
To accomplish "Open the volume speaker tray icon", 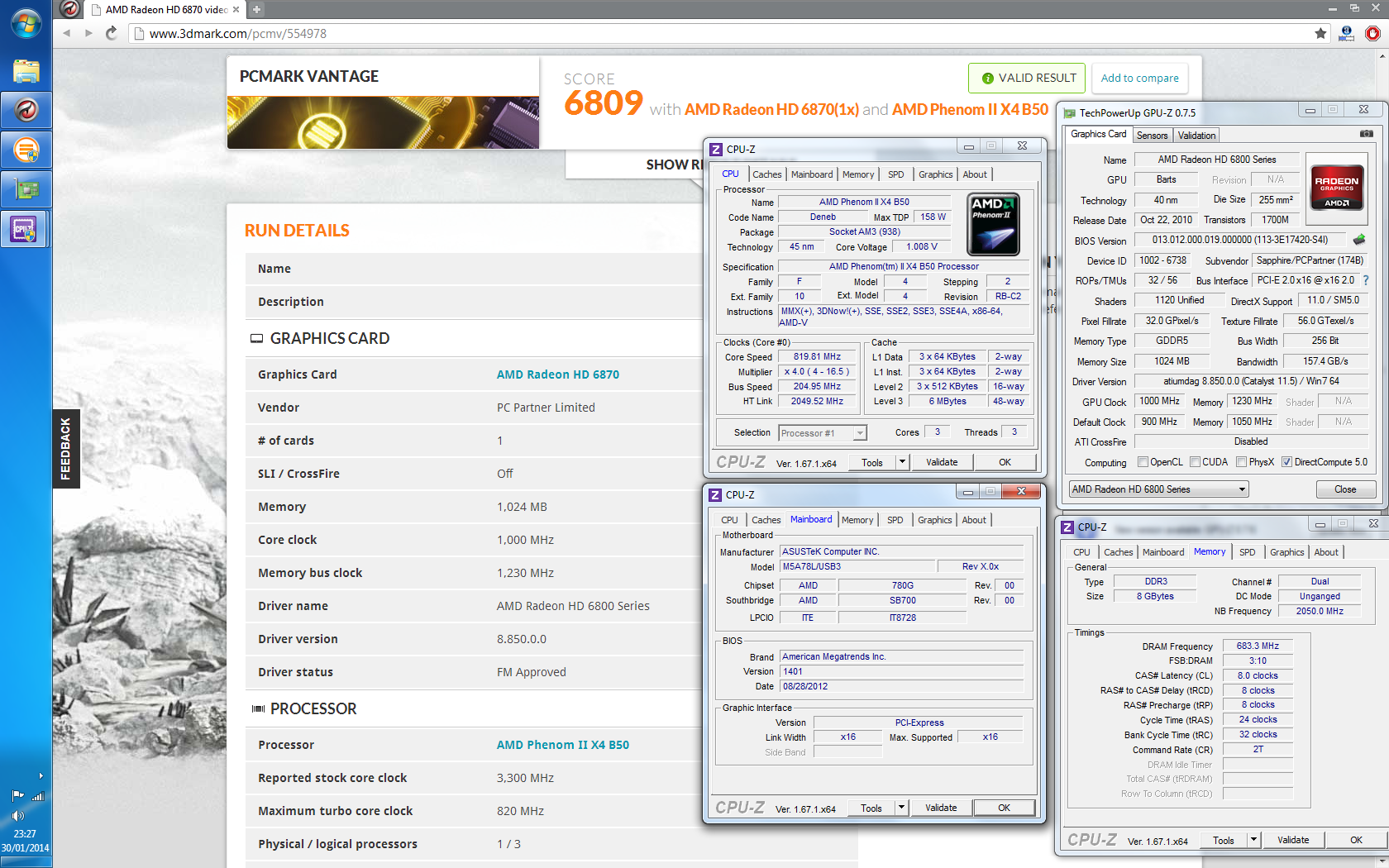I will pos(18,816).
